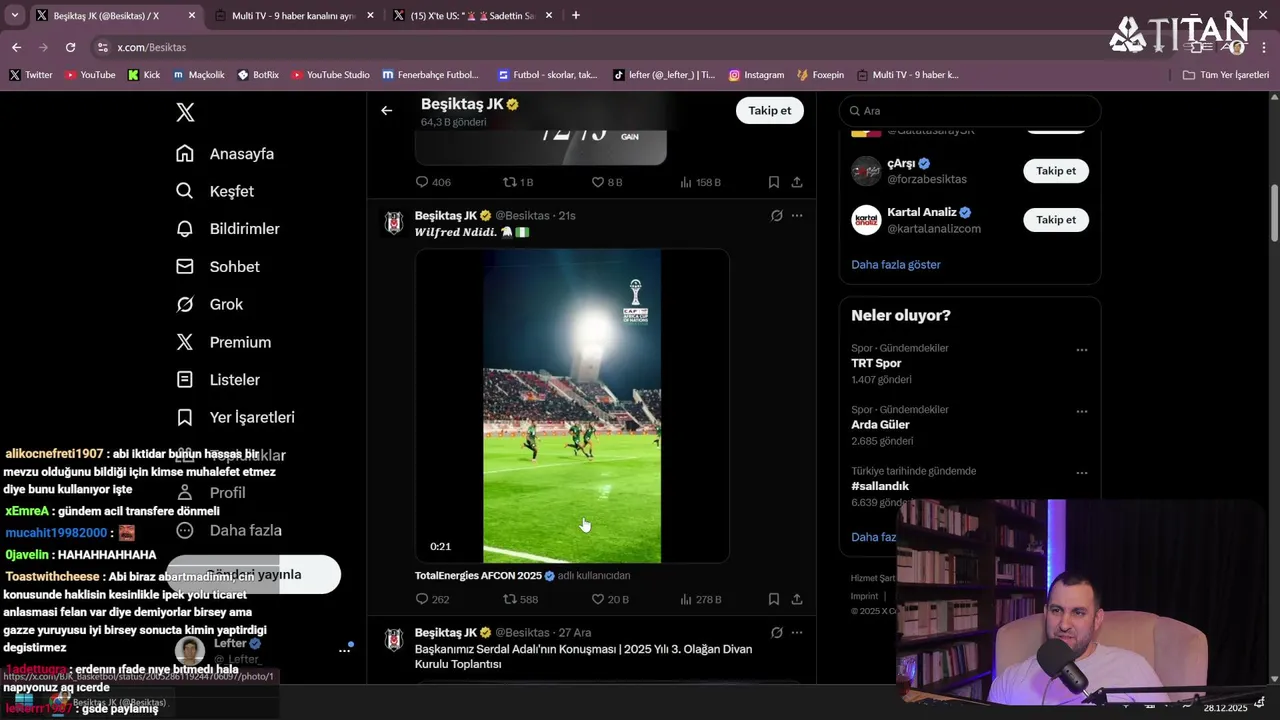Open TotalEnergies AFCON 2025 source link
The width and height of the screenshot is (1280, 720).
(478, 576)
